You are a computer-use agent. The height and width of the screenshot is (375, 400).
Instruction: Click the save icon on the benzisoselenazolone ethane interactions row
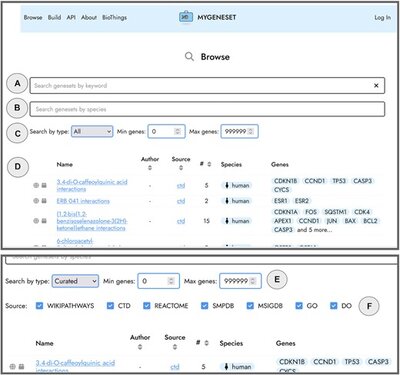44,221
